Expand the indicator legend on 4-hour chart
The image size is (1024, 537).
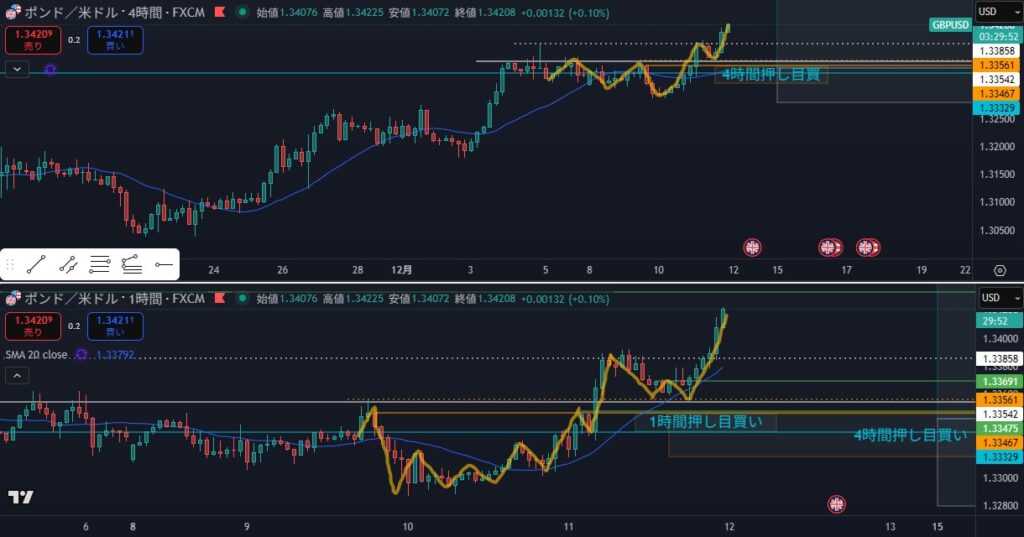point(17,69)
